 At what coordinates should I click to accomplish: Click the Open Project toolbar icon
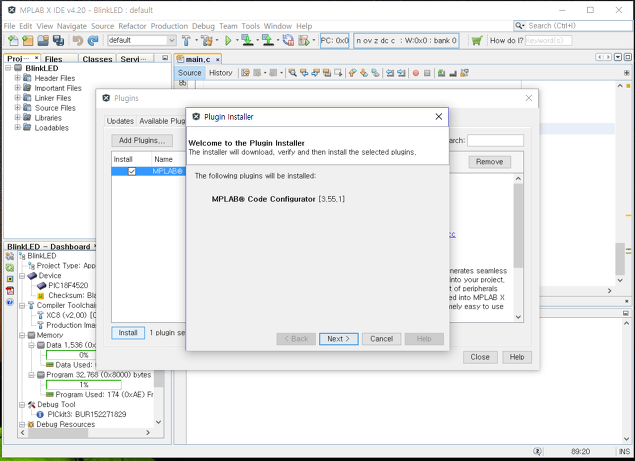[x=43, y=41]
